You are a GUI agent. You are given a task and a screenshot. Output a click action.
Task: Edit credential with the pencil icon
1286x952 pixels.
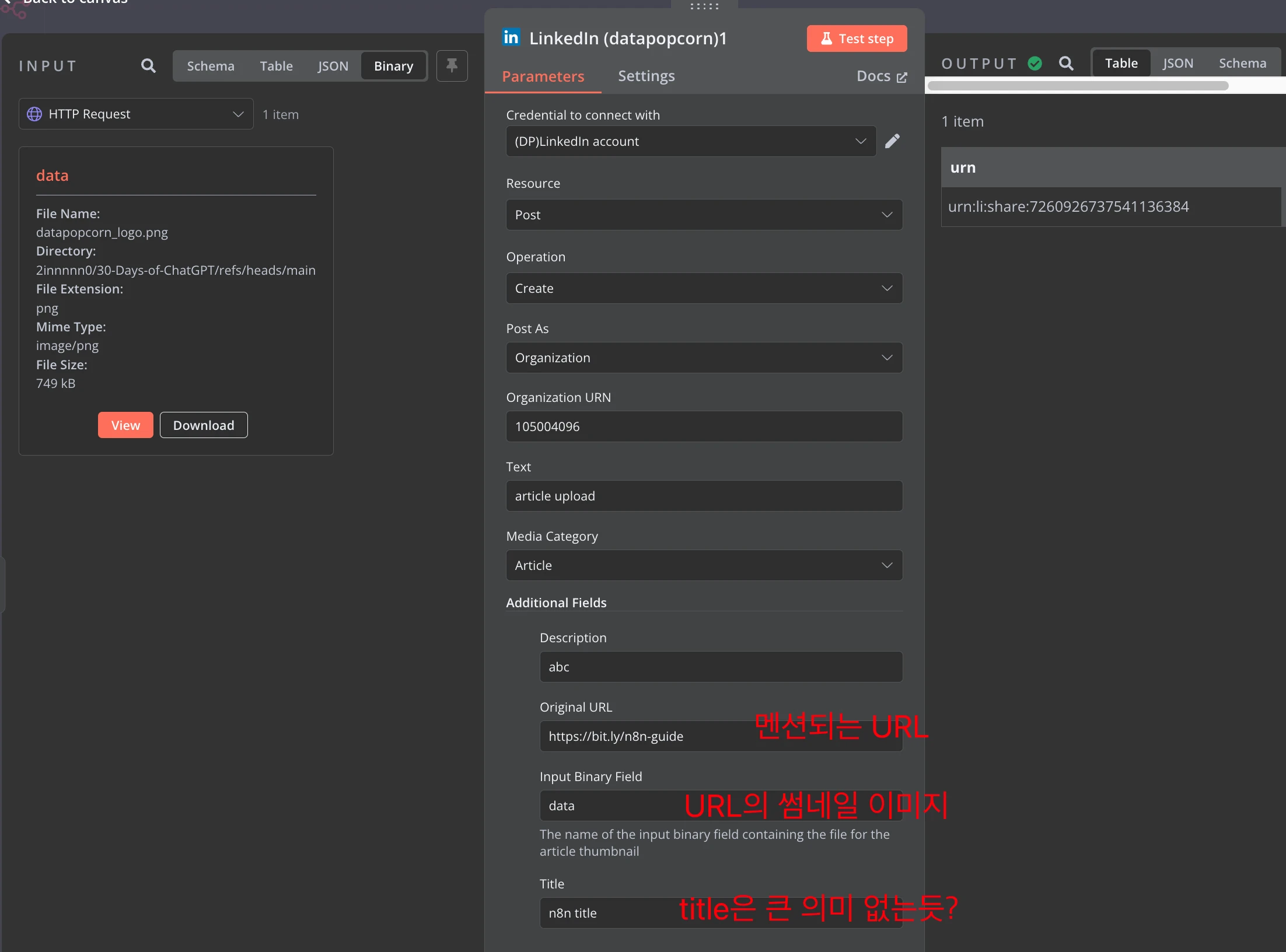pos(892,141)
